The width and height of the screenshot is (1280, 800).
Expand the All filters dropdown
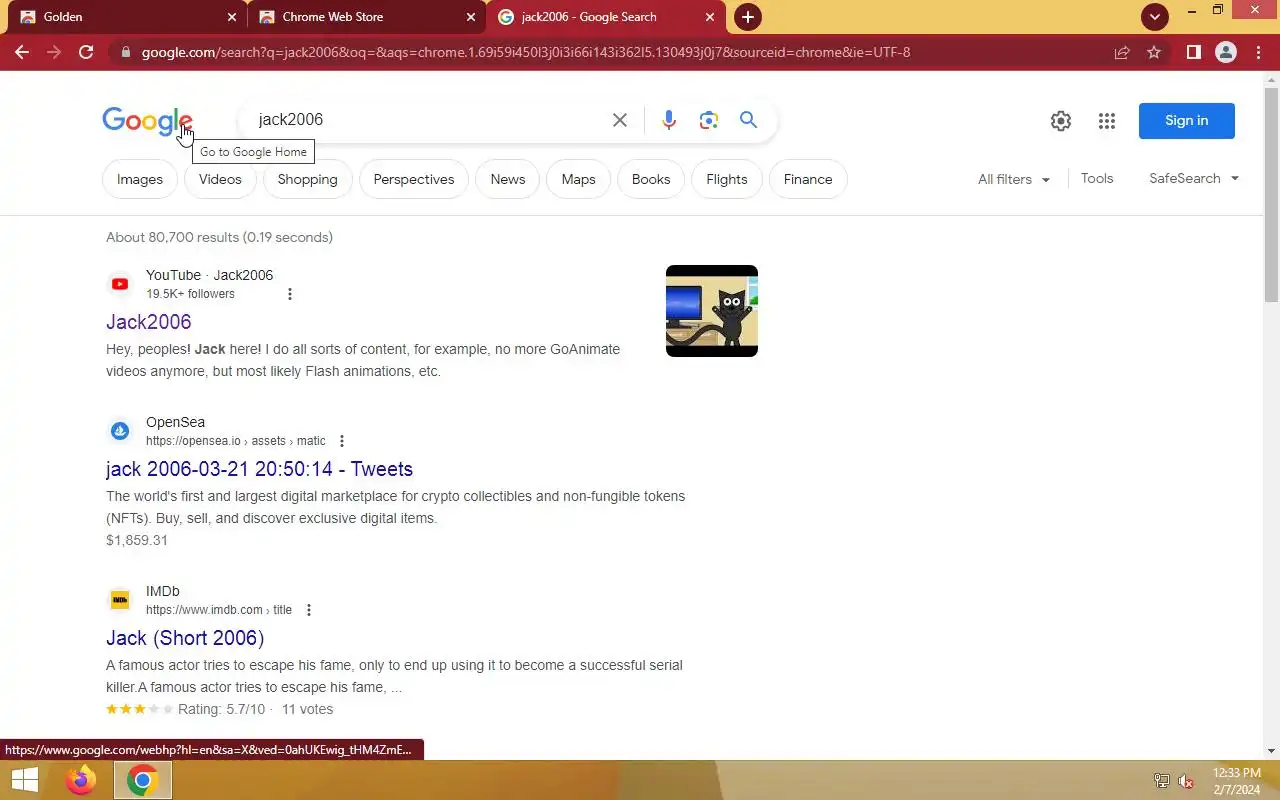point(1014,179)
